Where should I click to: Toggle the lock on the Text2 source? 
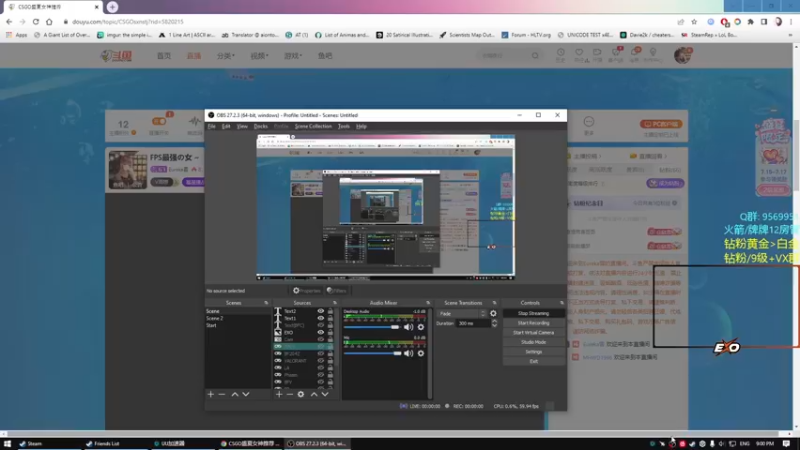click(x=330, y=311)
